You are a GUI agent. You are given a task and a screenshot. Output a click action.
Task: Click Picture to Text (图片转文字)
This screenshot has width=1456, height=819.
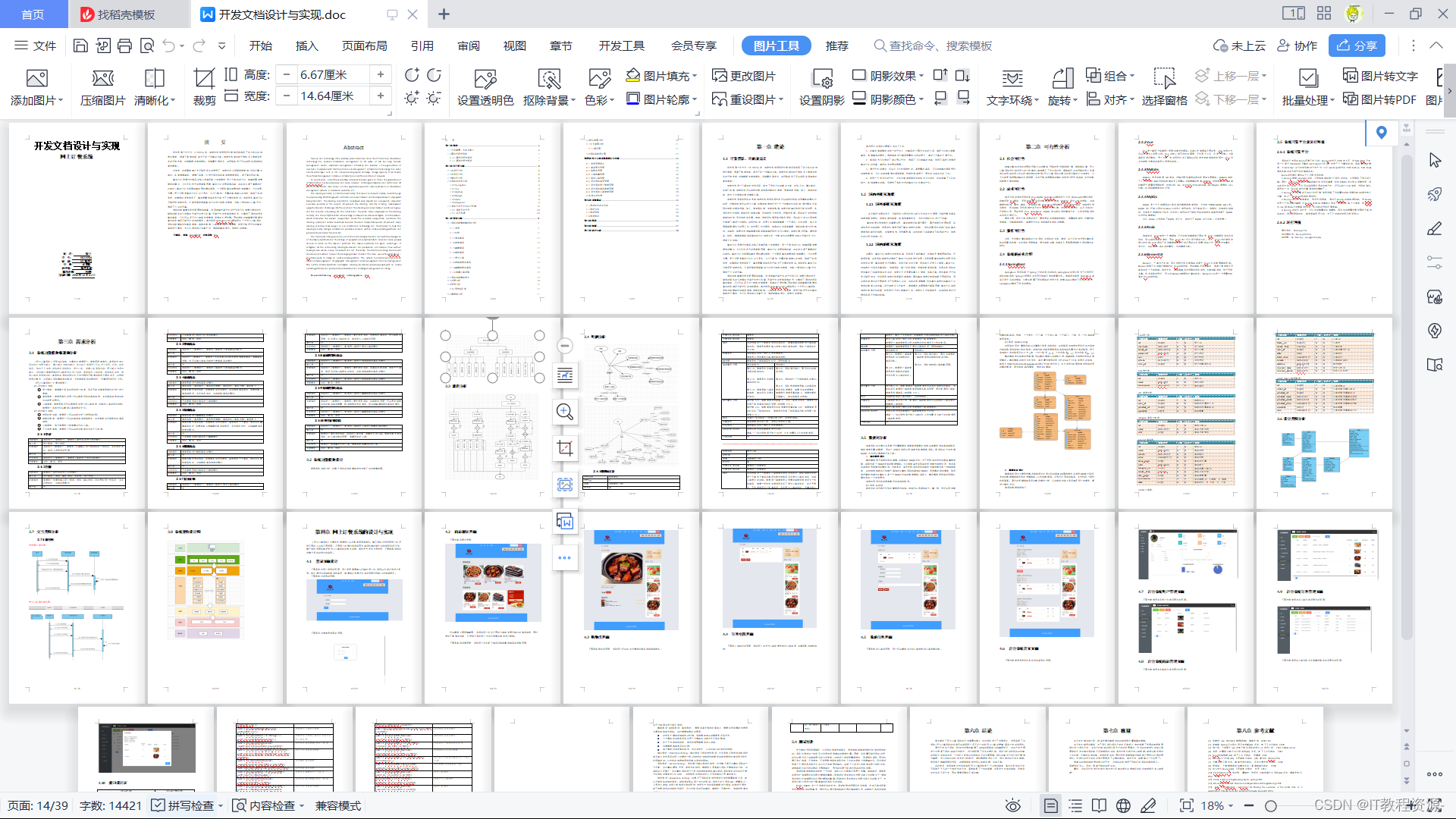point(1380,76)
